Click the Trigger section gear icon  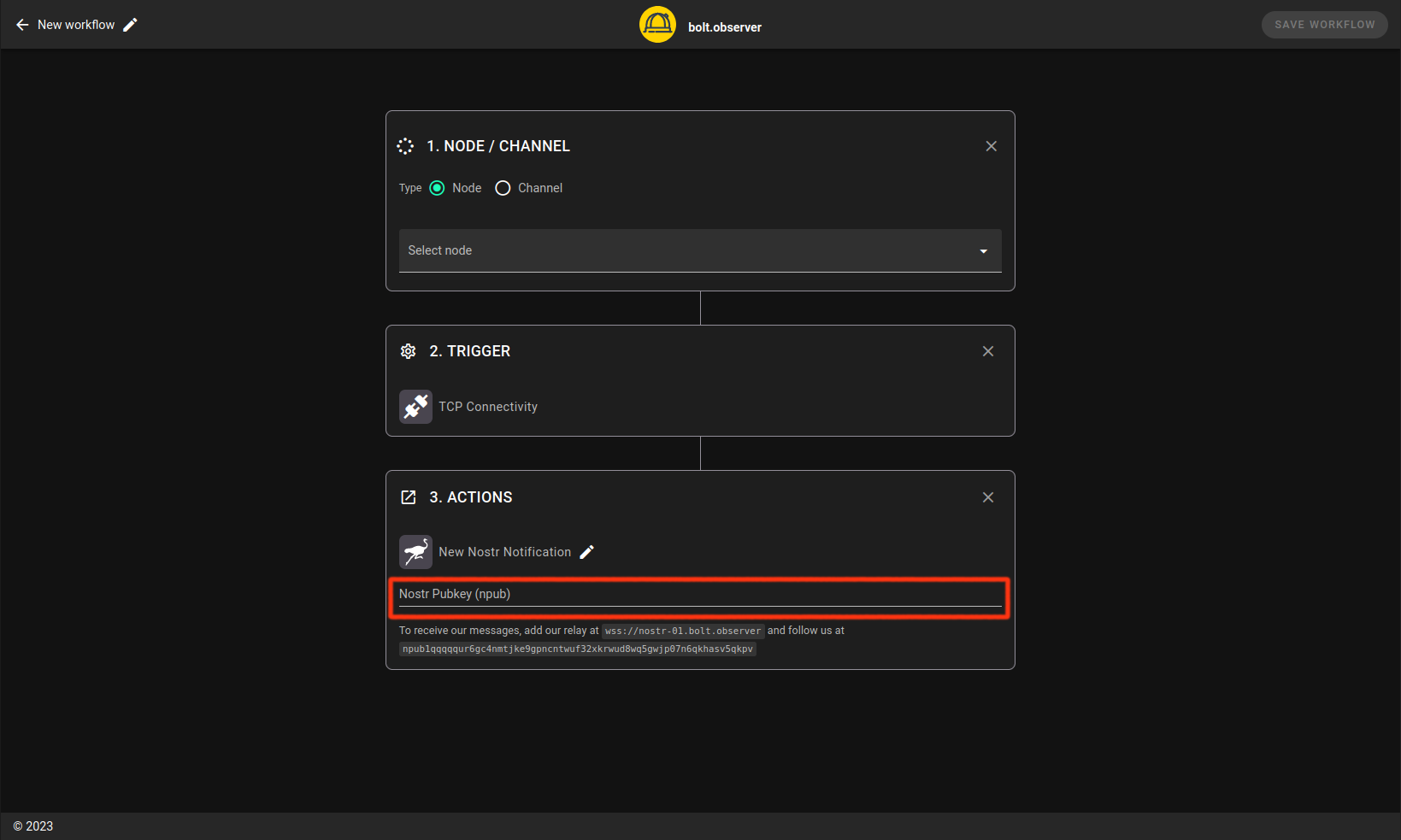click(x=409, y=351)
